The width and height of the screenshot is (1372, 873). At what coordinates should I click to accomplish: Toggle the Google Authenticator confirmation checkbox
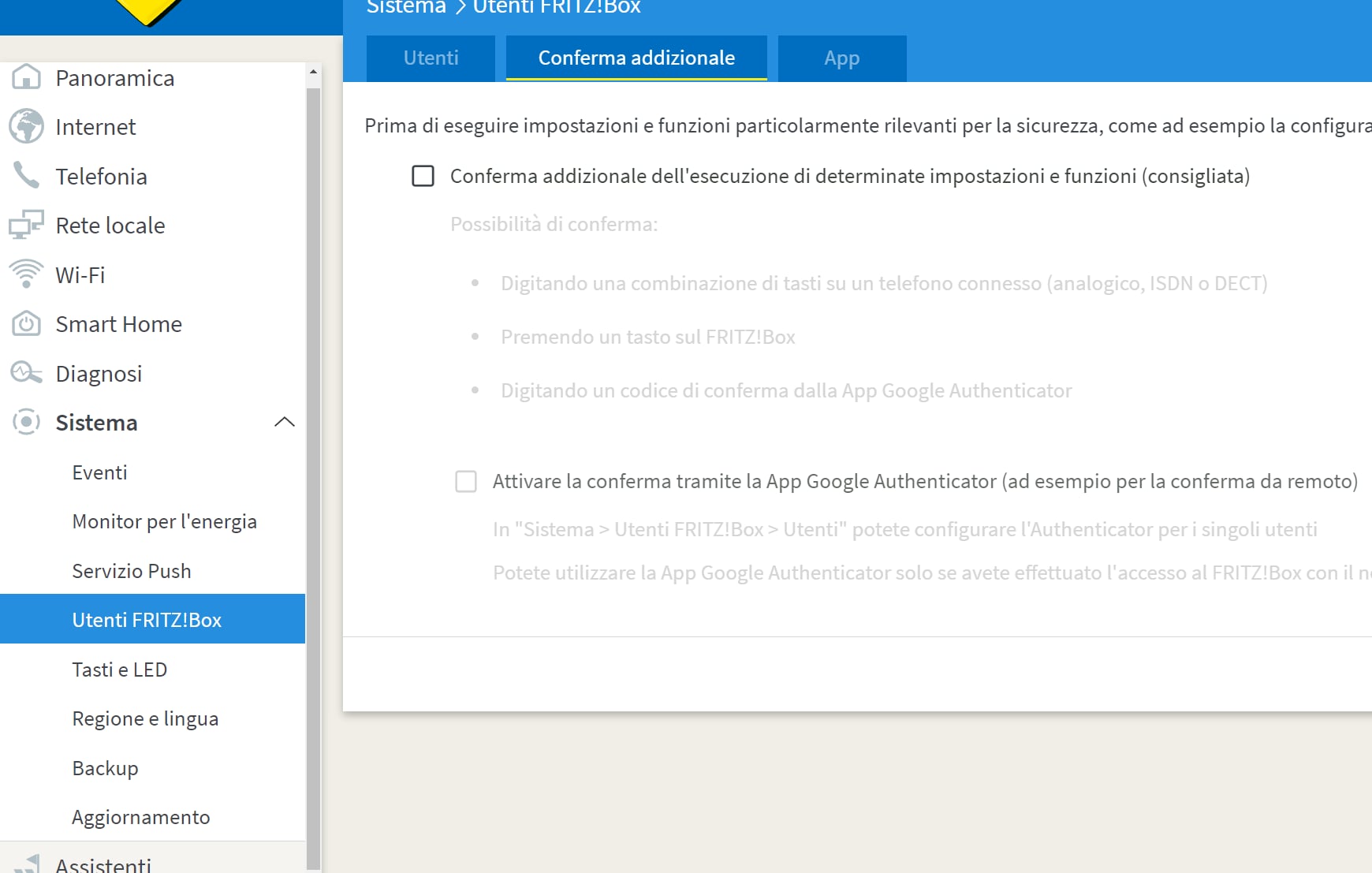466,481
